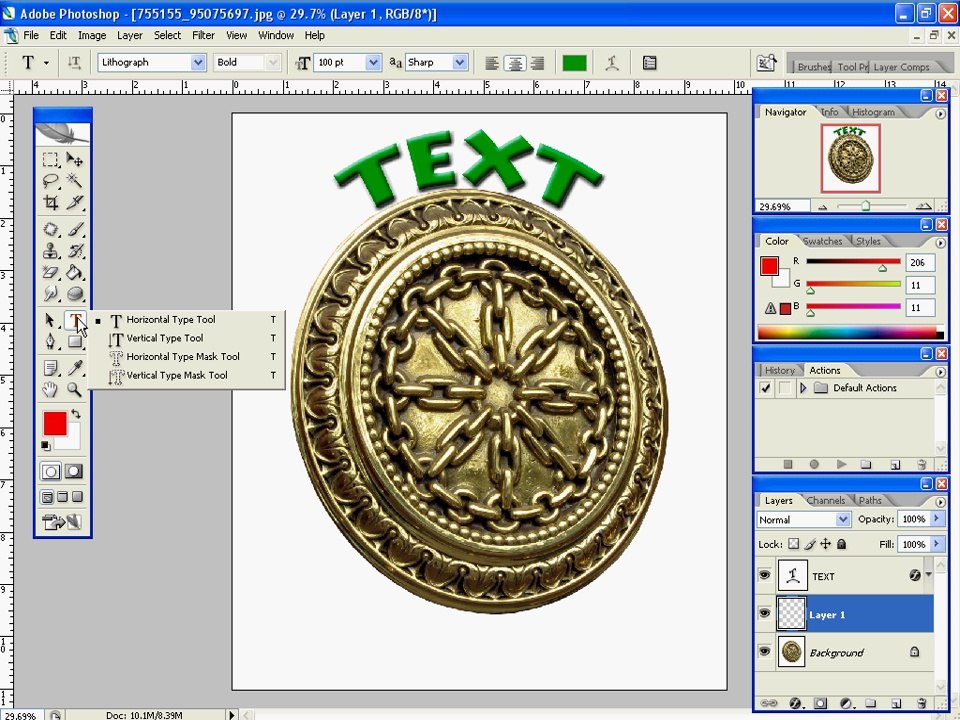Screen dimensions: 960x720
Task: Select the Slice tool
Action: [x=75, y=201]
